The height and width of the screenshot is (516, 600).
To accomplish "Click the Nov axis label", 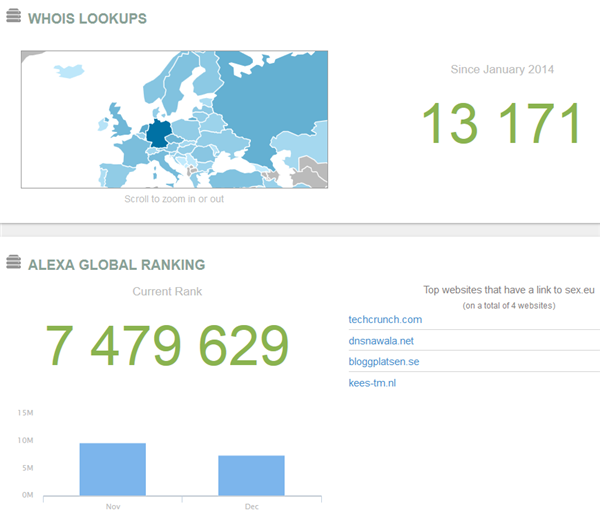I will [113, 506].
